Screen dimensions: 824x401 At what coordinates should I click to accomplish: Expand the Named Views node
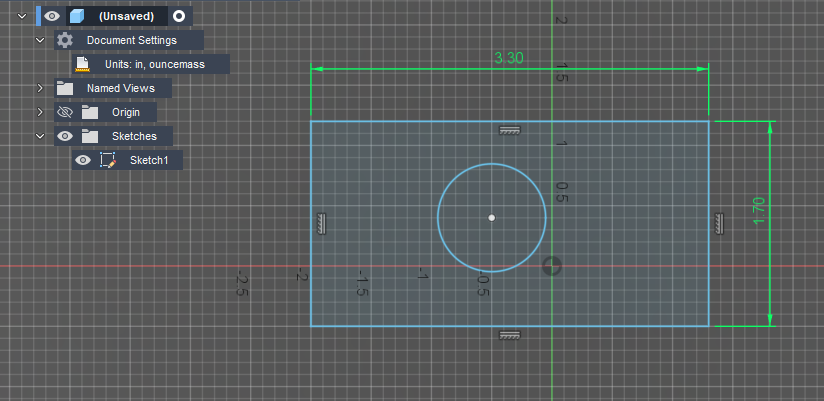40,88
